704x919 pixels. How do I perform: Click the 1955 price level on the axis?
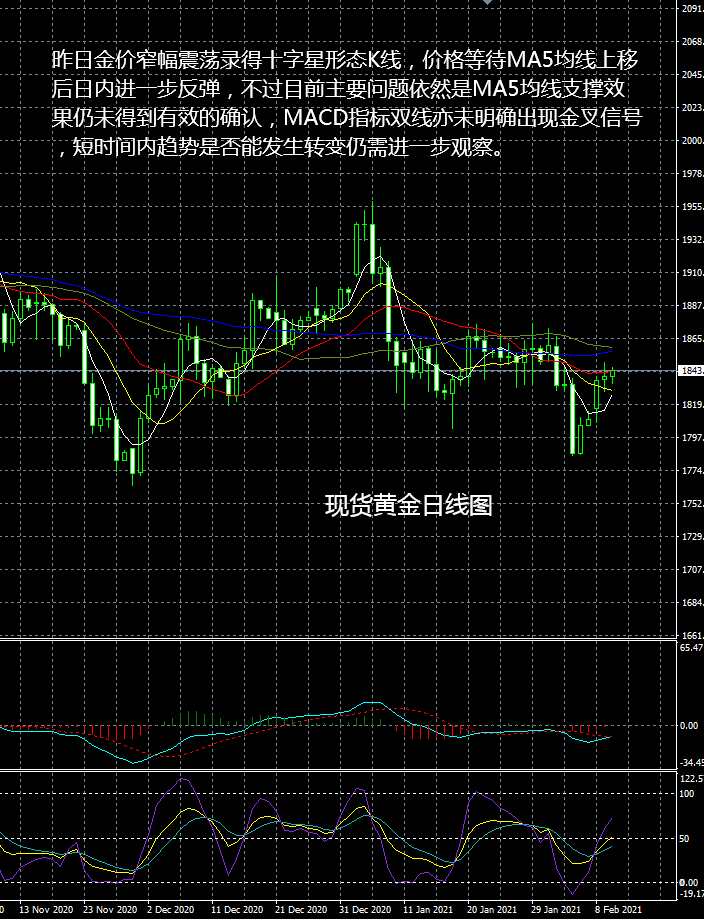[692, 207]
